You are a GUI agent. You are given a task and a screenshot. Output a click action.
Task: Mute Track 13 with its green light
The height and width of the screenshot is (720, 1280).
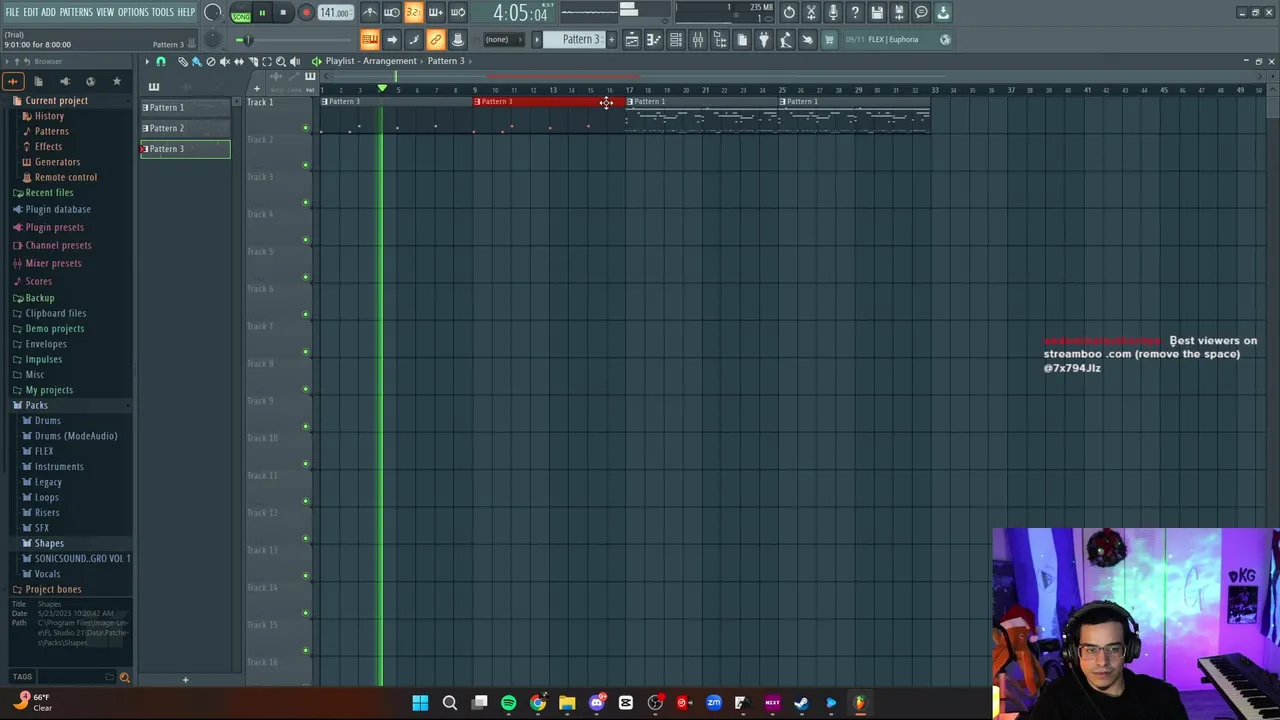point(305,576)
